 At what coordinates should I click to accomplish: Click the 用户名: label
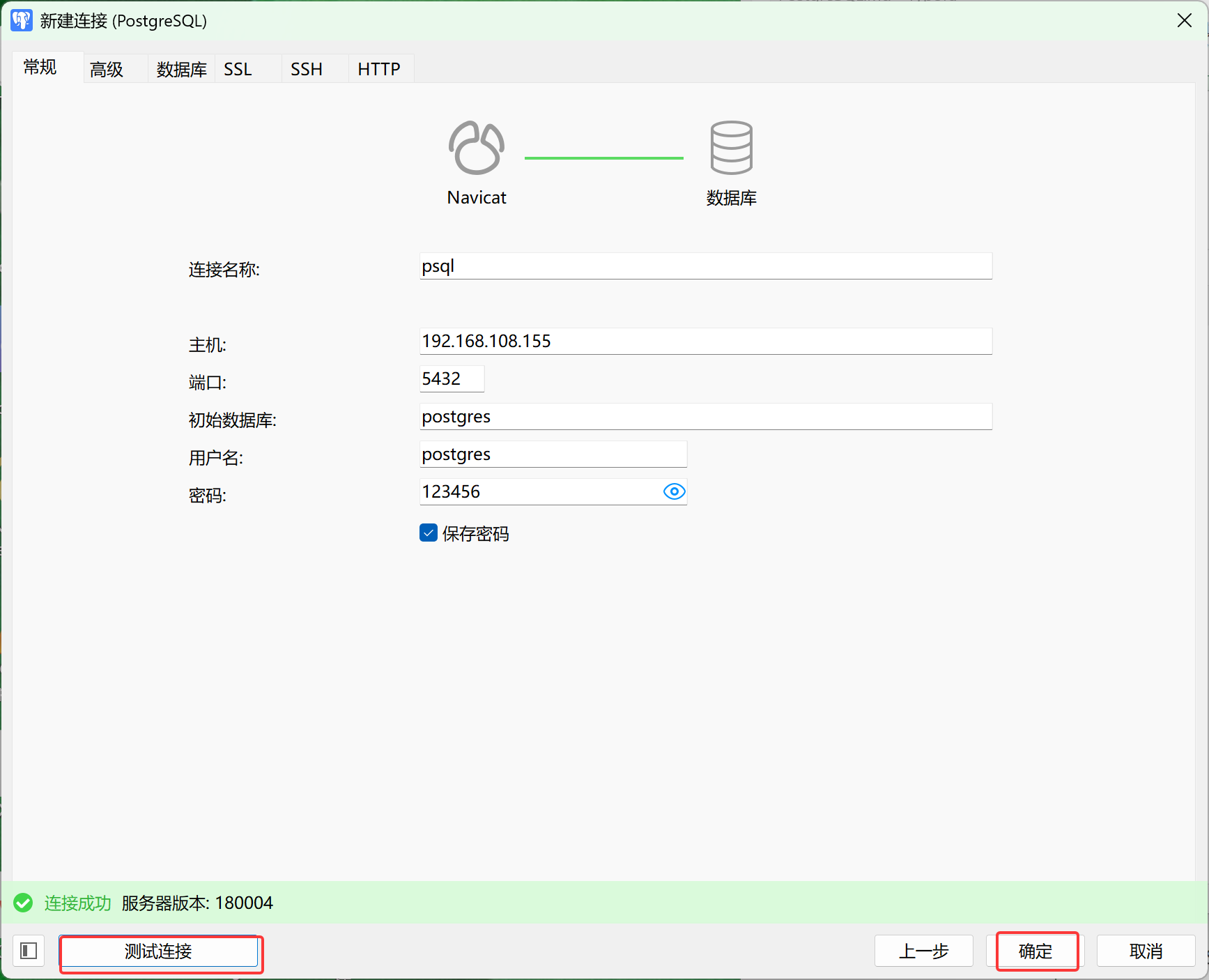pyautogui.click(x=215, y=458)
